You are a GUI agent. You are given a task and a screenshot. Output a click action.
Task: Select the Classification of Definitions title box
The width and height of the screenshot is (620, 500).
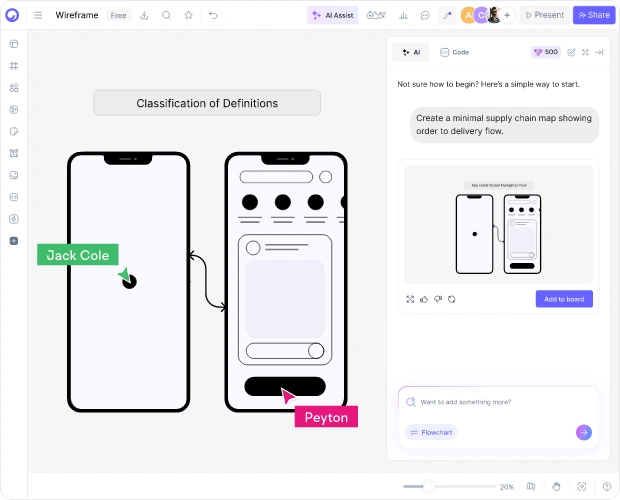207,103
